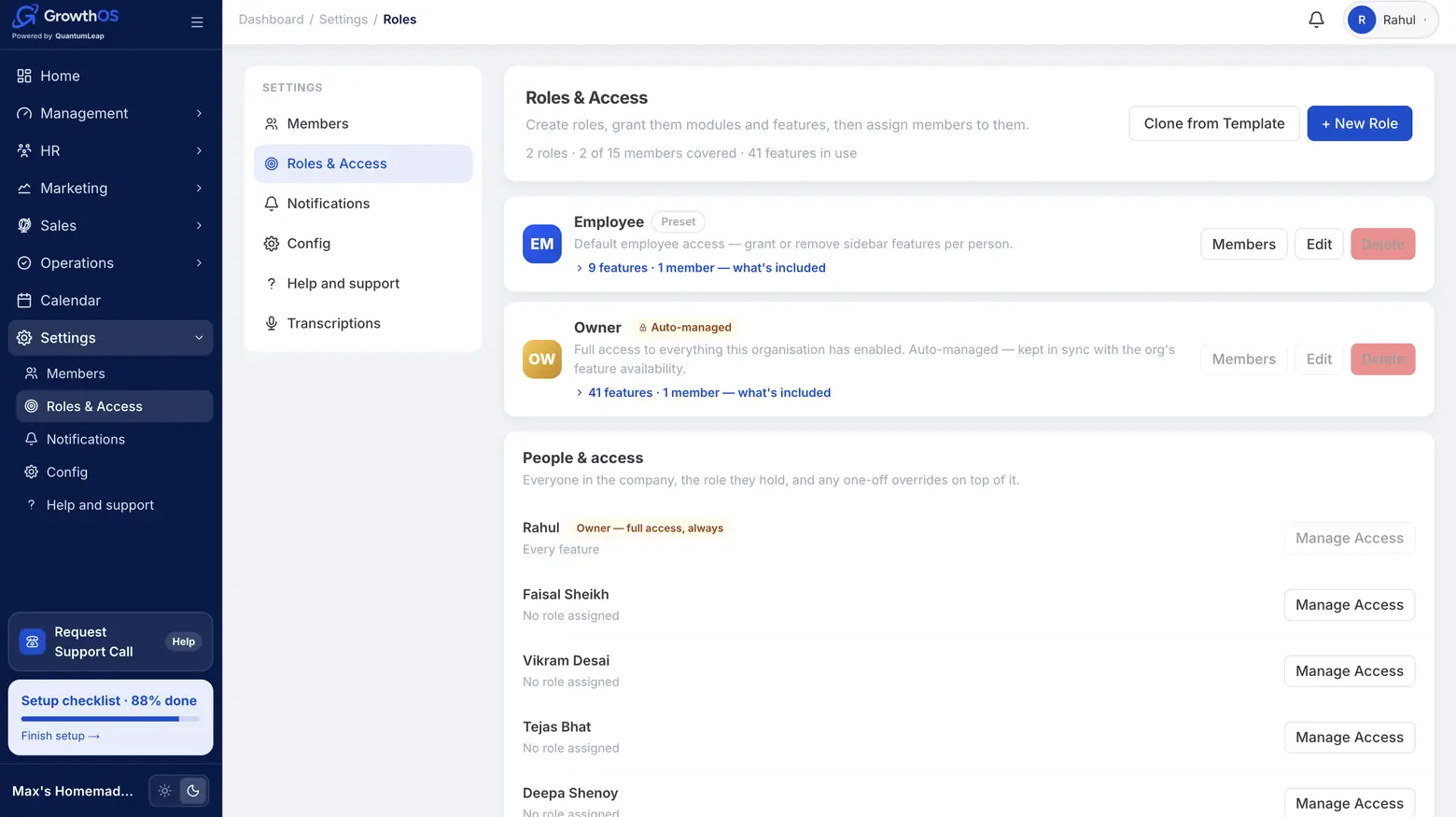Switch to light theme sun toggle
This screenshot has height=817, width=1456.
(165, 791)
